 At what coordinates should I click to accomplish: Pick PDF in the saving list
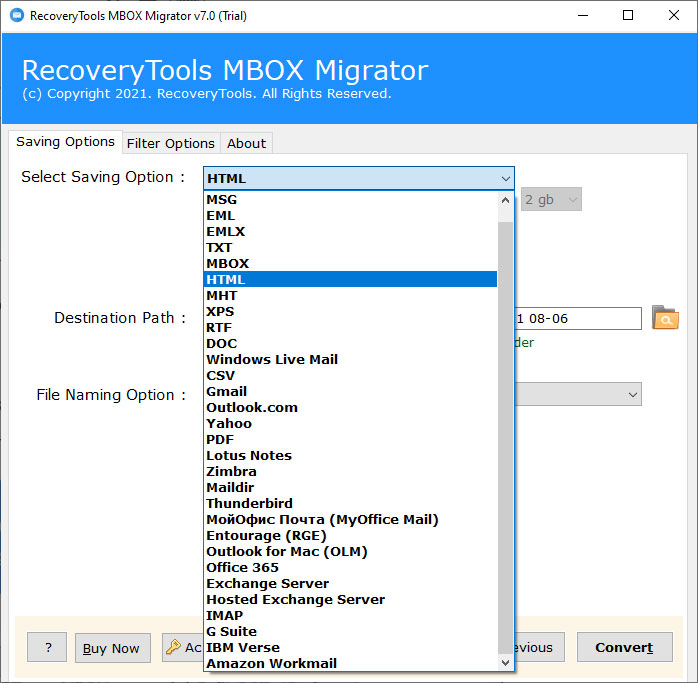coord(350,440)
